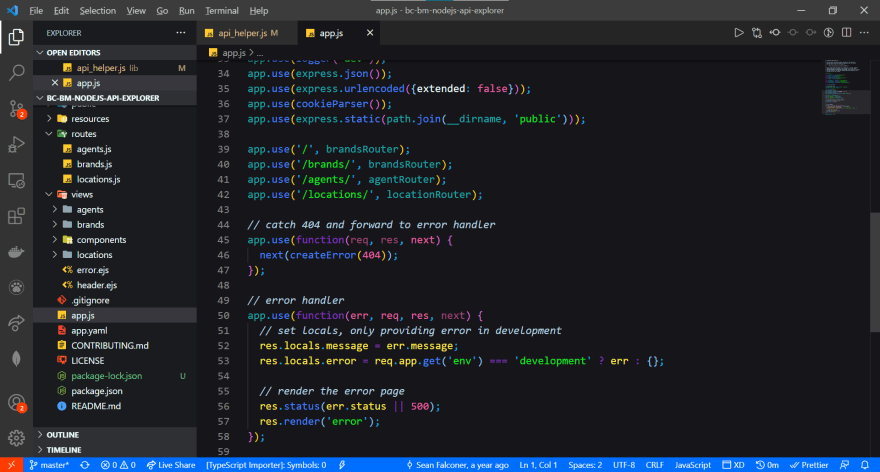880x472 pixels.
Task: Close the app.js editor tab
Action: click(370, 33)
